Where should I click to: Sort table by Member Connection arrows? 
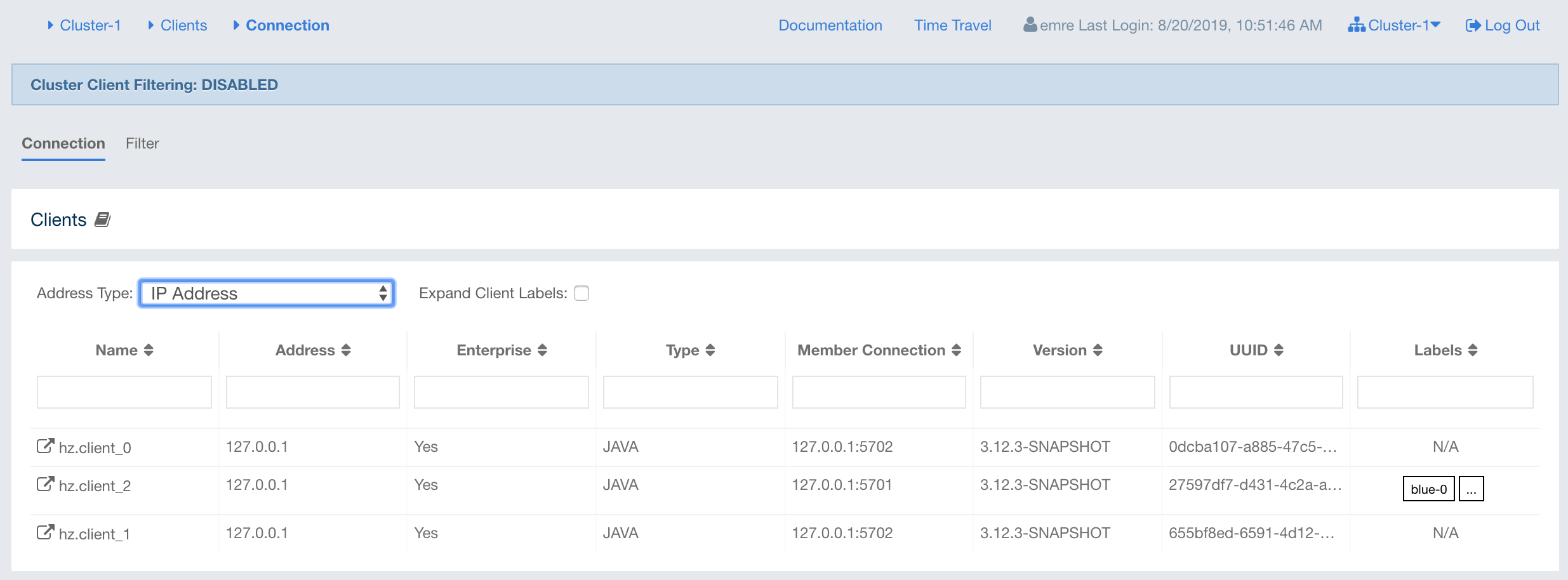click(x=956, y=350)
